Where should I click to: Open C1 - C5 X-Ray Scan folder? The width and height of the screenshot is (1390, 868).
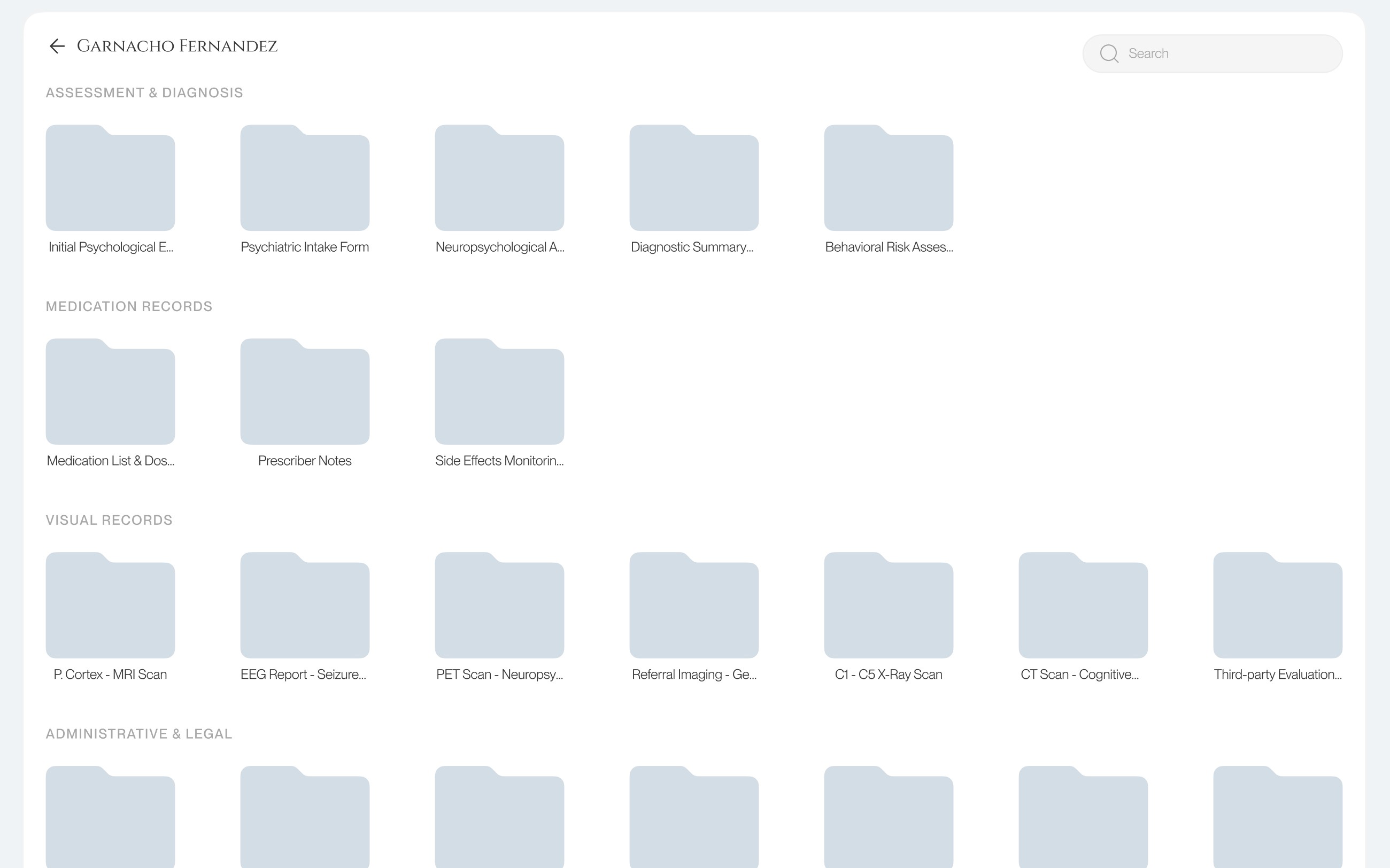(888, 606)
